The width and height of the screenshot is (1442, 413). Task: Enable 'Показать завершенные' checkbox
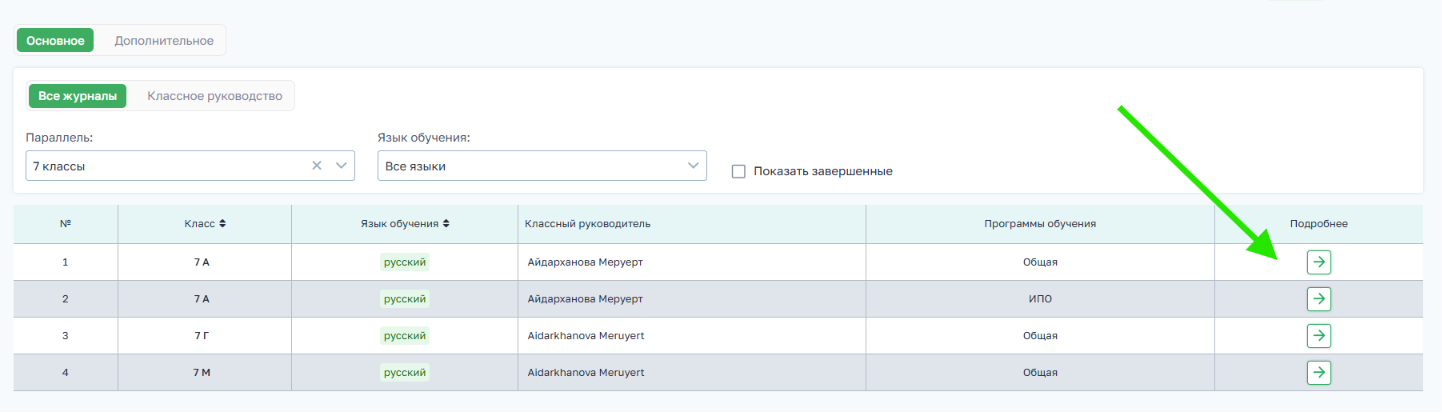tap(739, 171)
